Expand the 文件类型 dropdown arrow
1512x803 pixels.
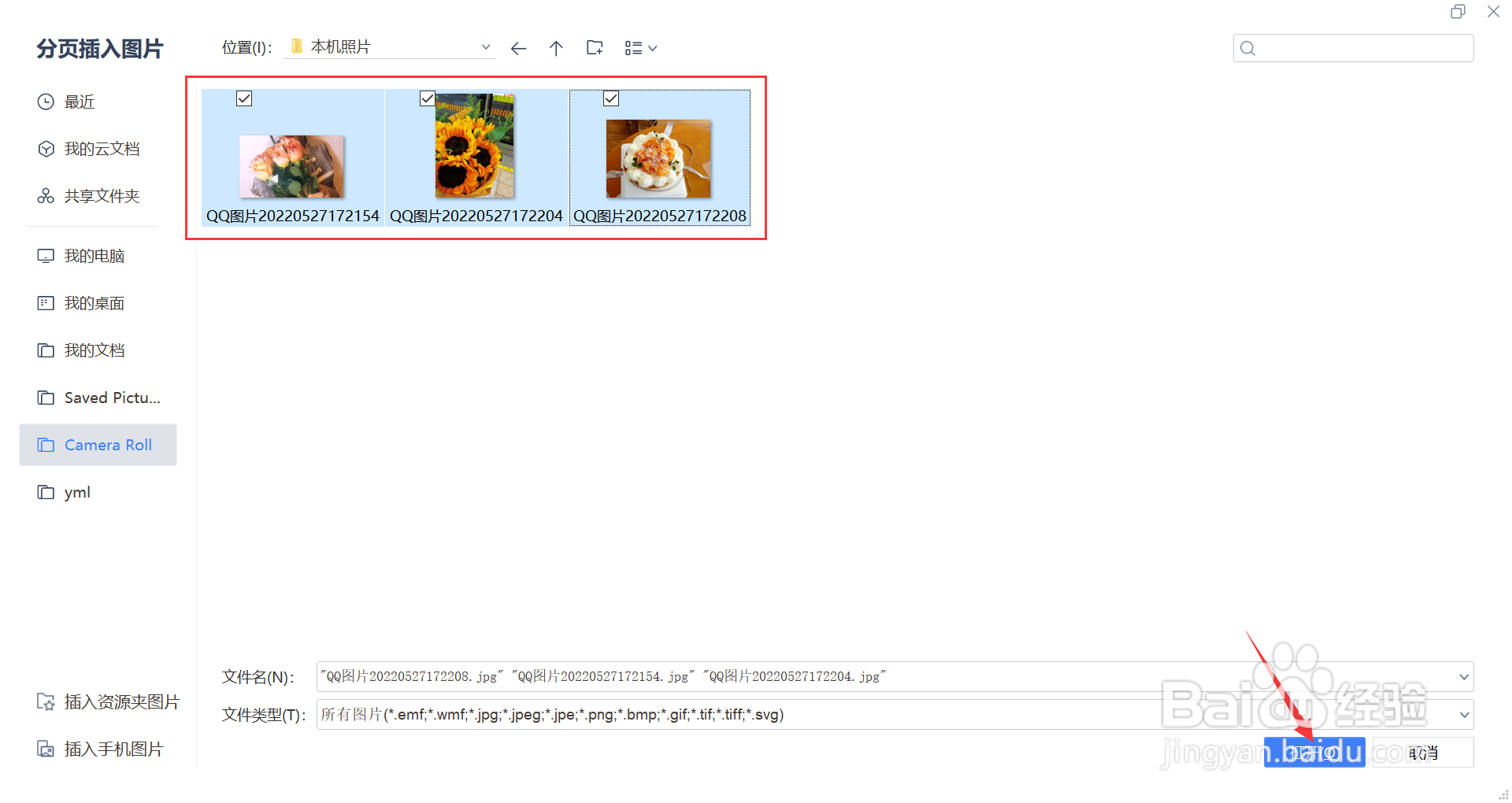pyautogui.click(x=1464, y=715)
